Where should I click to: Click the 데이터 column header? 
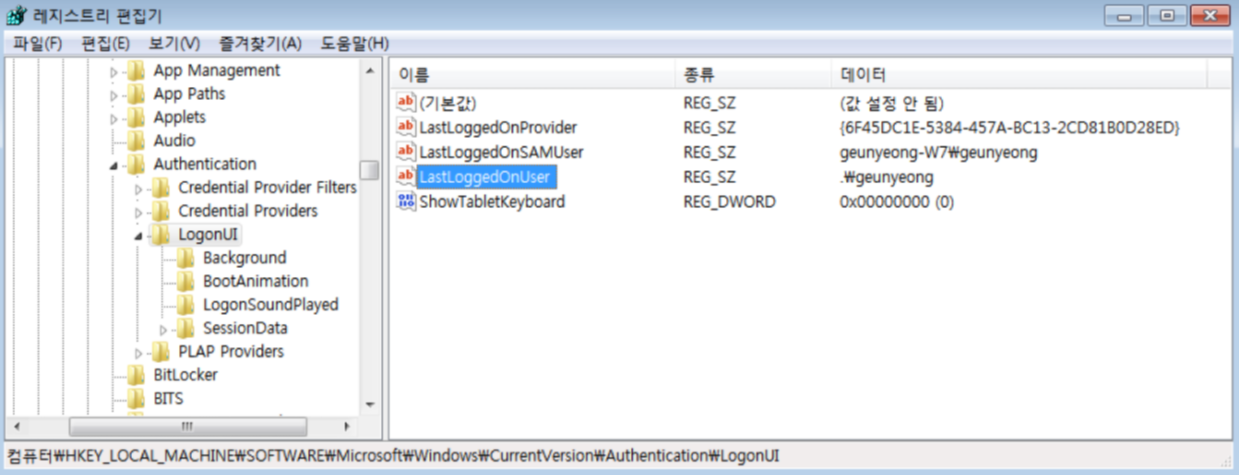(x=1017, y=75)
